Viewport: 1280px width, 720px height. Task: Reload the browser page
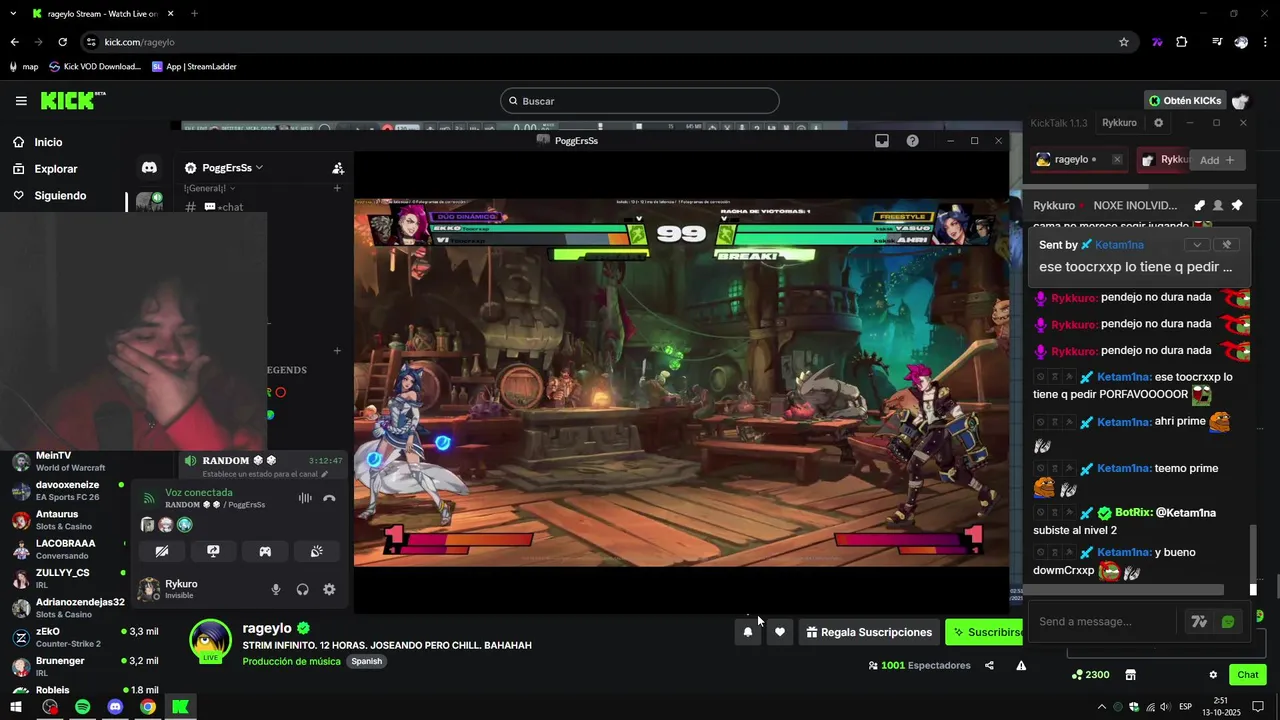[x=62, y=42]
